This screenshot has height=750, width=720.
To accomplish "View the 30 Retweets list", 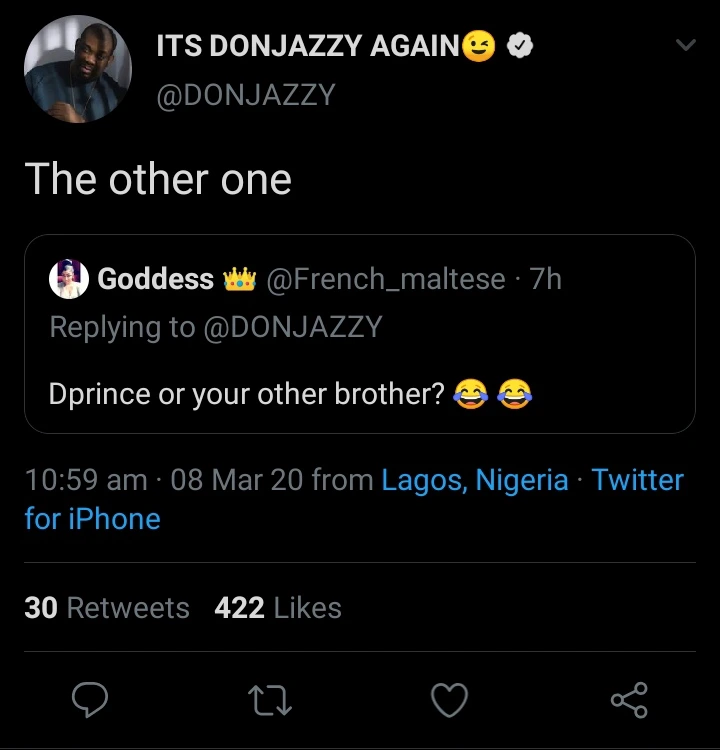I will 107,608.
